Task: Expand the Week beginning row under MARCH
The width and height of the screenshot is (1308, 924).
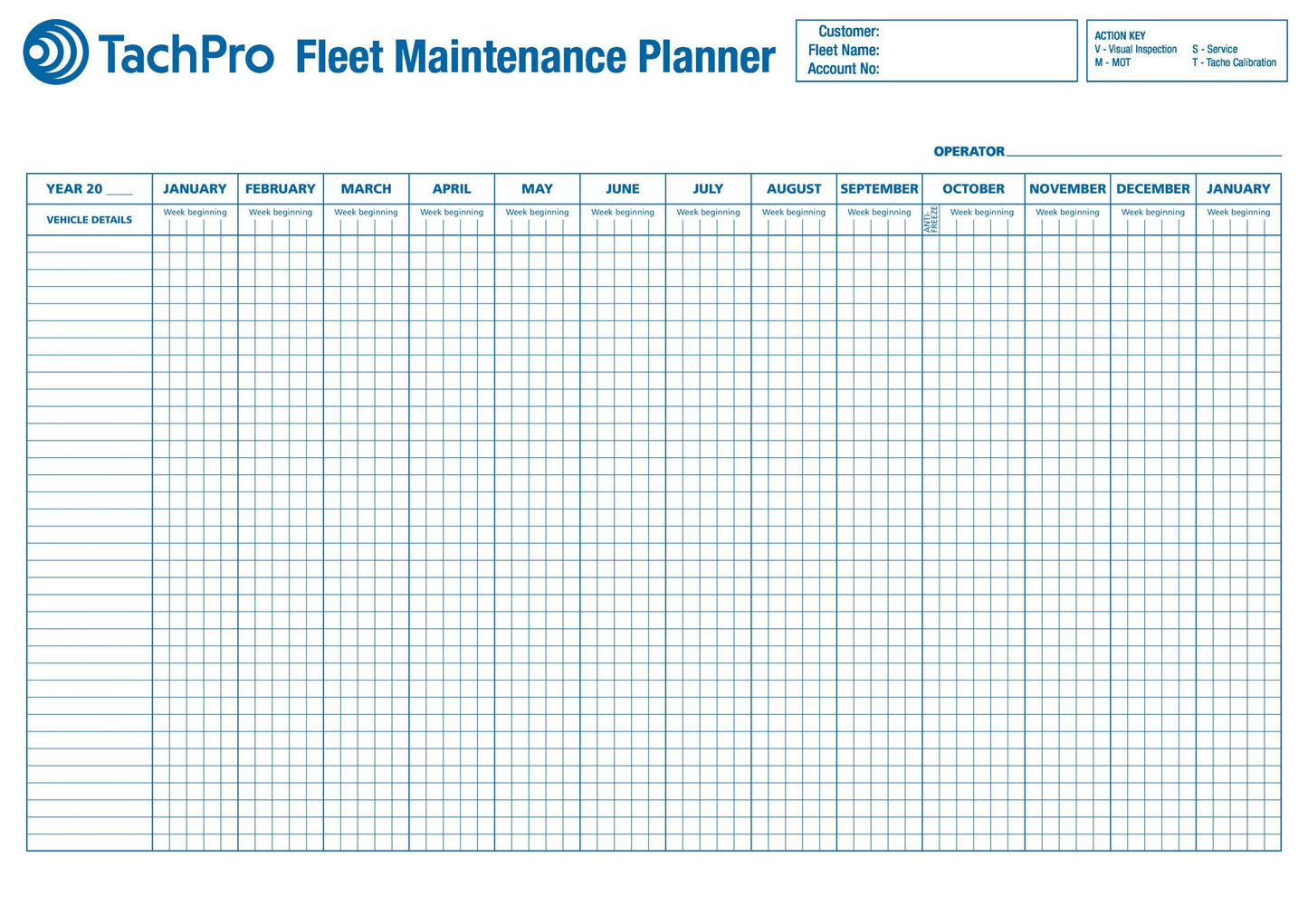Action: point(366,212)
